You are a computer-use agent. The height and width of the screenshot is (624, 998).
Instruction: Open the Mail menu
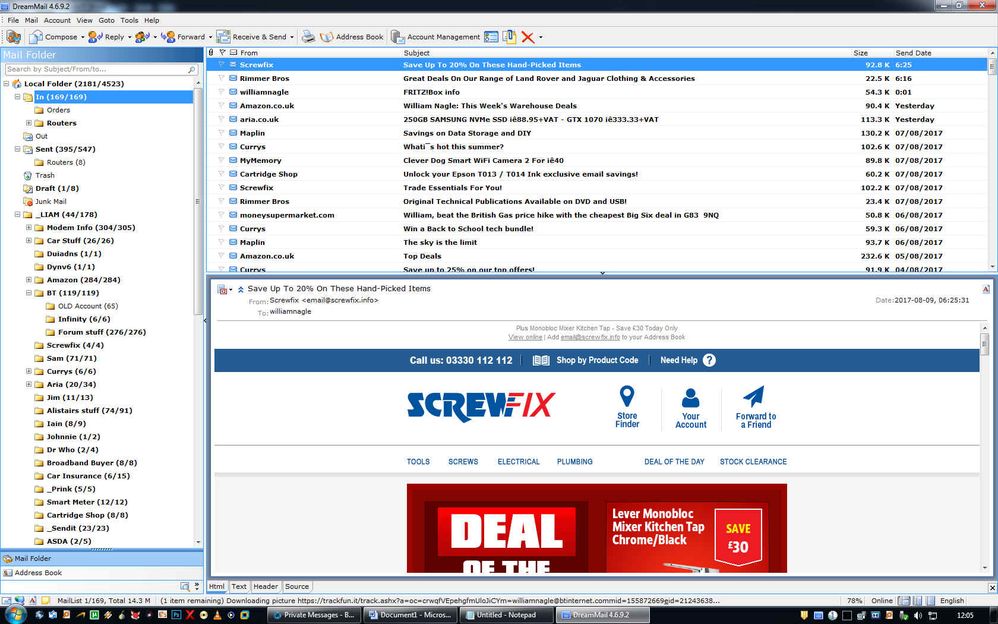coord(31,20)
